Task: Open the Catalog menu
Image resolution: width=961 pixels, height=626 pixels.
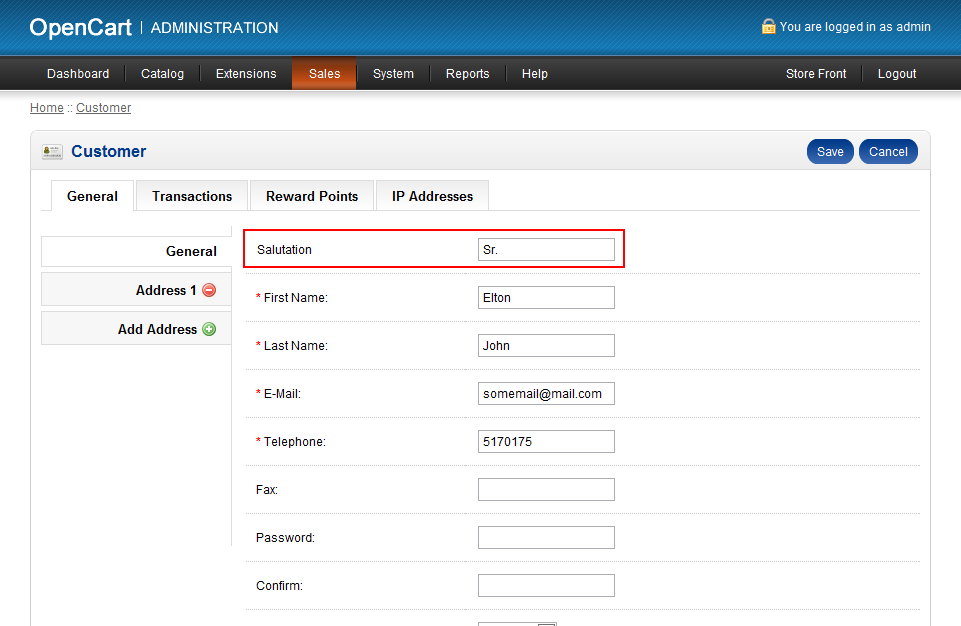Action: 161,73
